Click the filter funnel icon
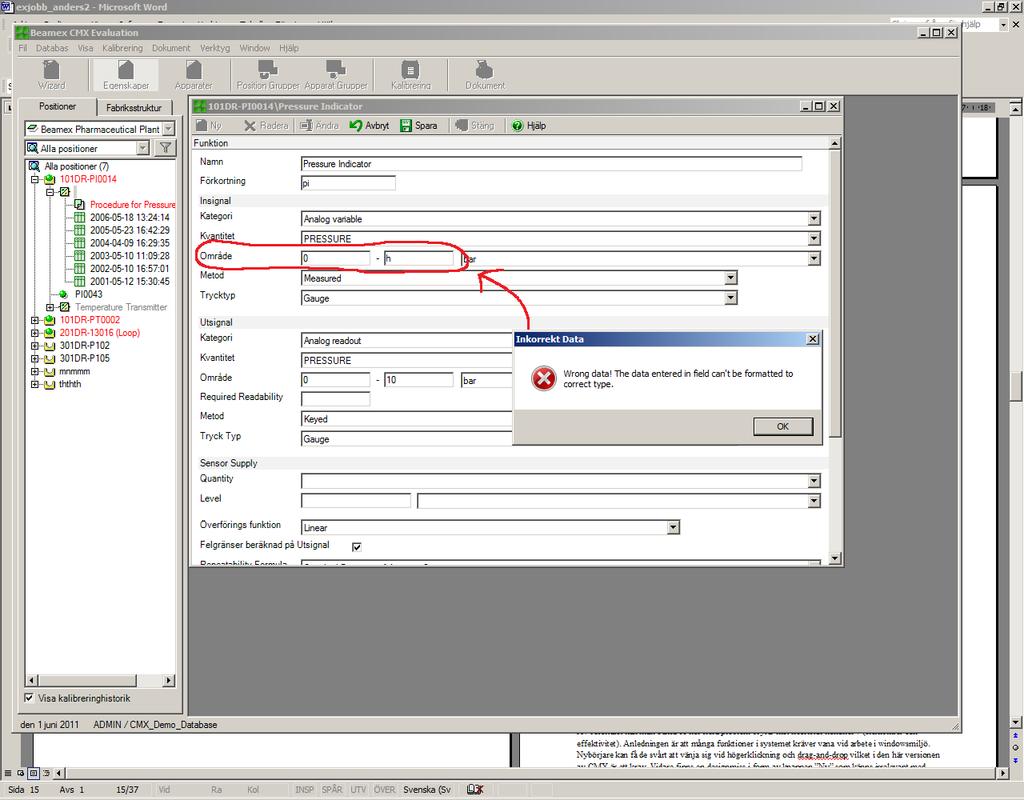Viewport: 1024px width, 800px height. click(x=166, y=148)
